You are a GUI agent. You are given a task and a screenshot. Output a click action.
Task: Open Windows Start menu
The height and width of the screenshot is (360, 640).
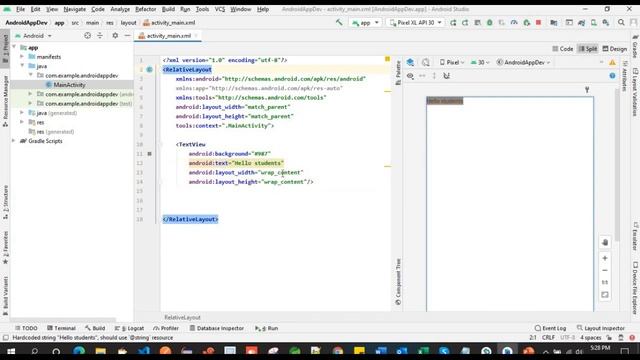pos(11,351)
